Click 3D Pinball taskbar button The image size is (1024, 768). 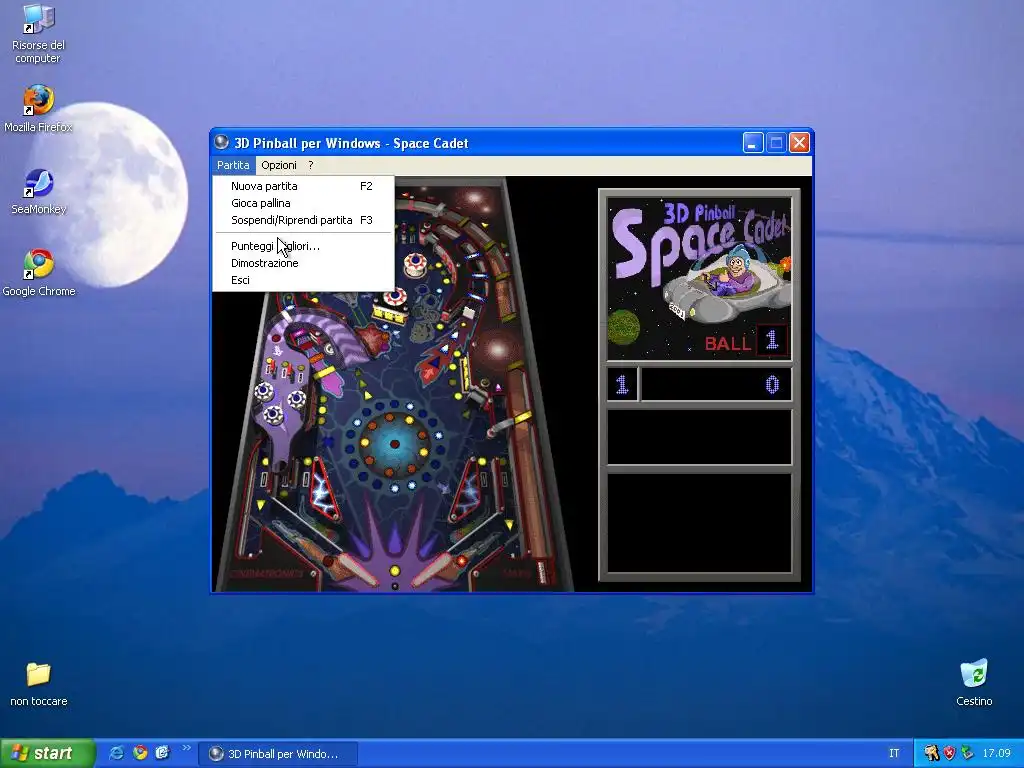[x=278, y=754]
